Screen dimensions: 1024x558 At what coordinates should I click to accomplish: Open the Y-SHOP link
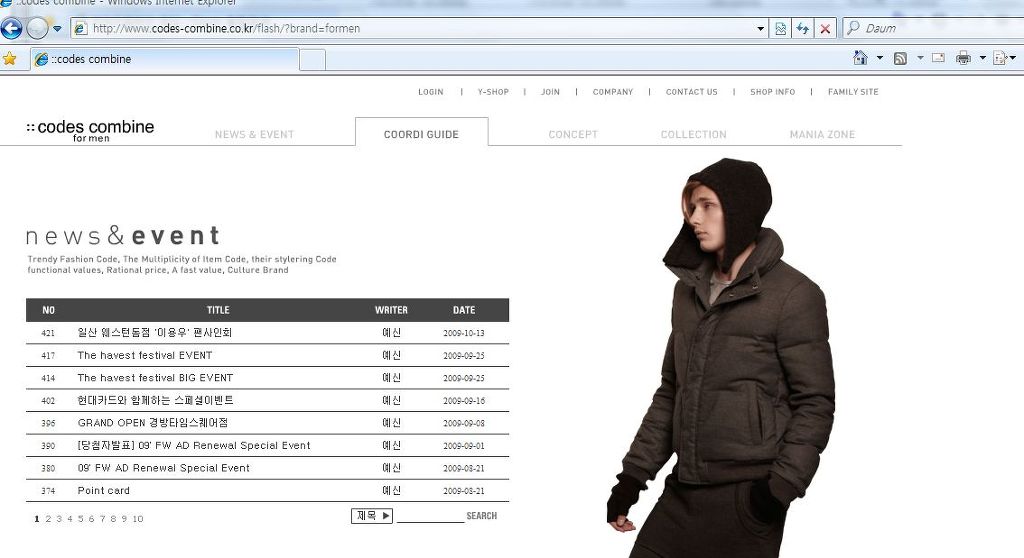coord(493,92)
